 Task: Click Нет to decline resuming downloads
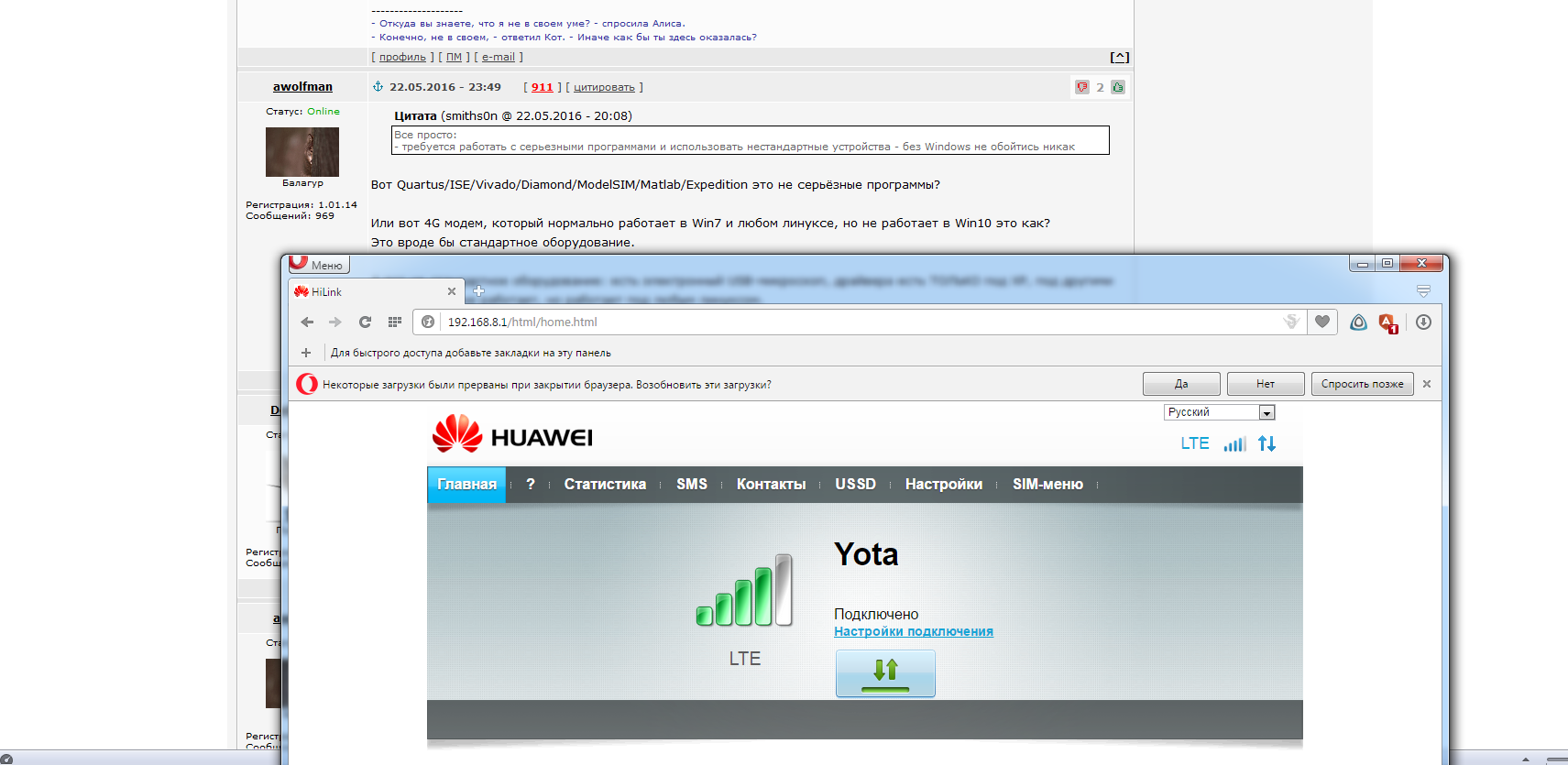point(1266,384)
